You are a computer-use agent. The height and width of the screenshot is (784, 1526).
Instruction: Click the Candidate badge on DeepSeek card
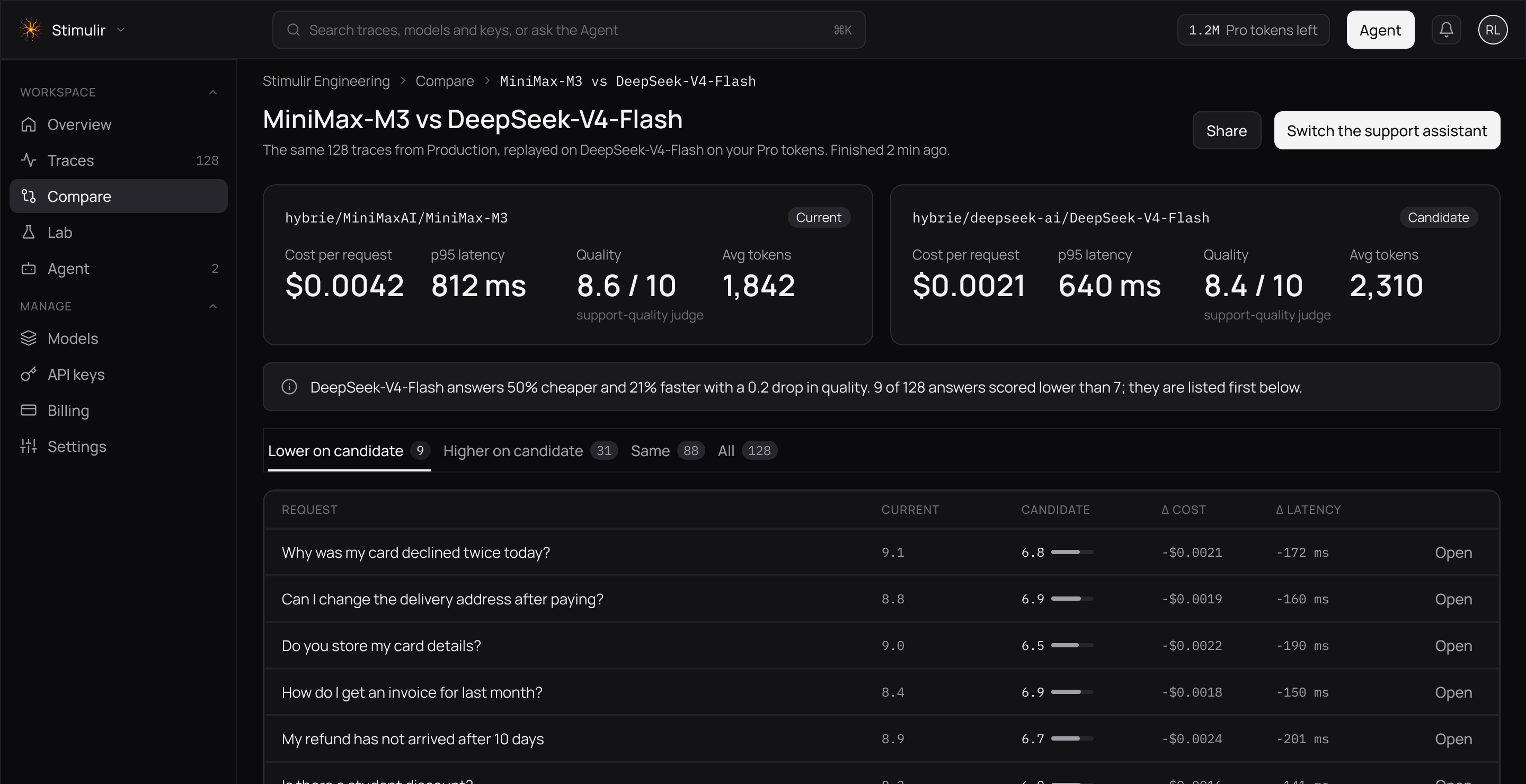[x=1439, y=217]
